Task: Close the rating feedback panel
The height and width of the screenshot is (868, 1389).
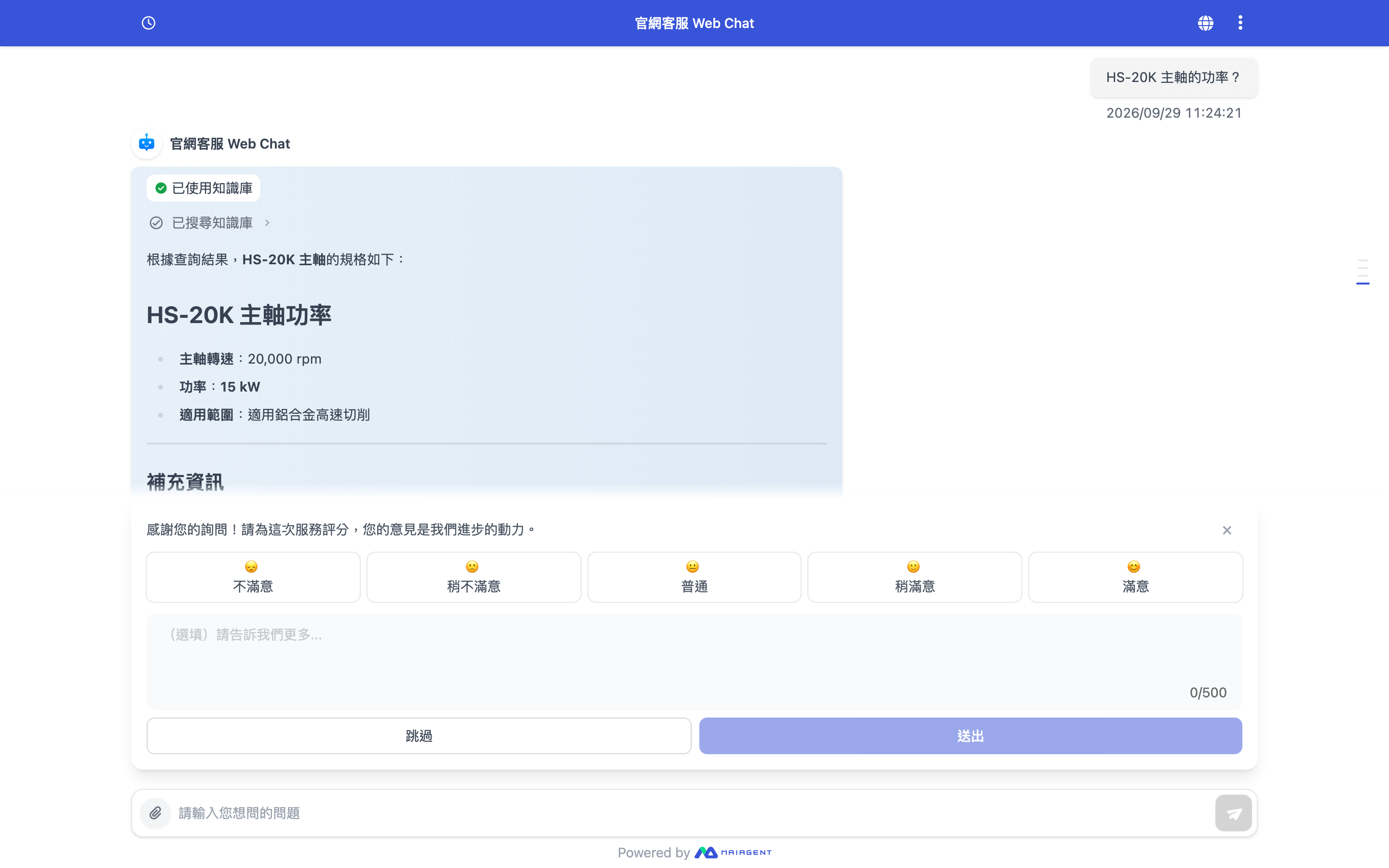Action: point(1227,530)
